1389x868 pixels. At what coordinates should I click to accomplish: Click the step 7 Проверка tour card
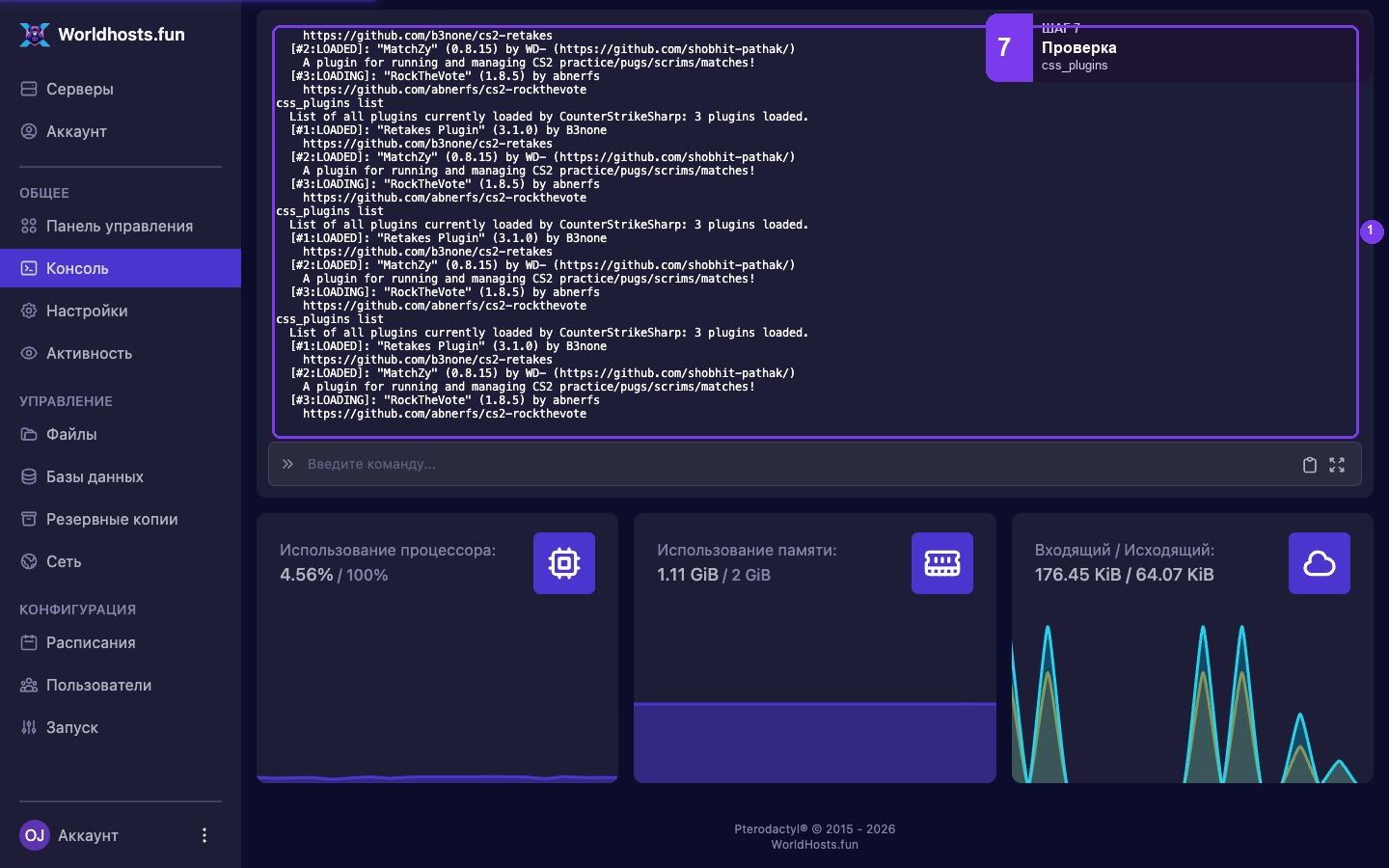tap(1179, 47)
